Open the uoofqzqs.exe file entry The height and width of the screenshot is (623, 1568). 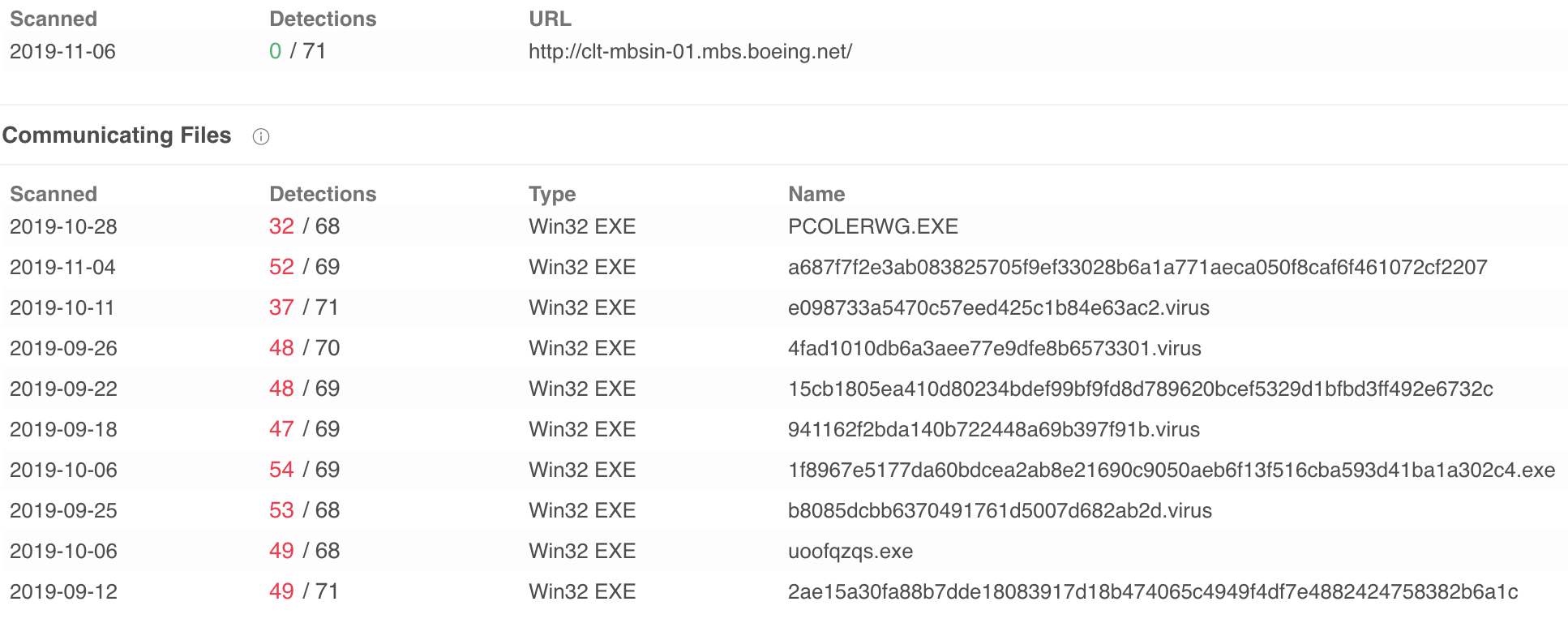click(850, 551)
